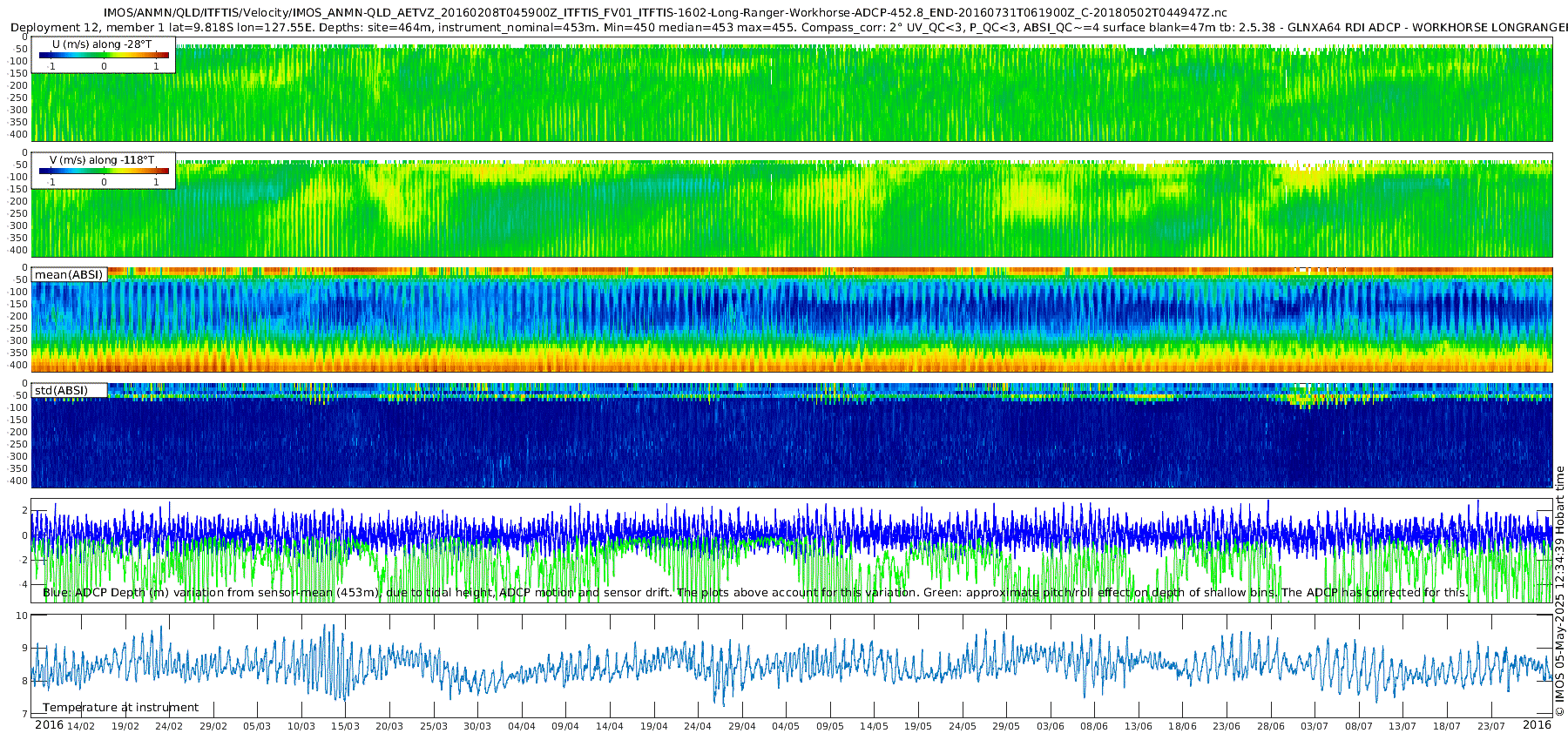1568x740 pixels.
Task: Click the 13/06 date tick label
Action: tap(1139, 726)
